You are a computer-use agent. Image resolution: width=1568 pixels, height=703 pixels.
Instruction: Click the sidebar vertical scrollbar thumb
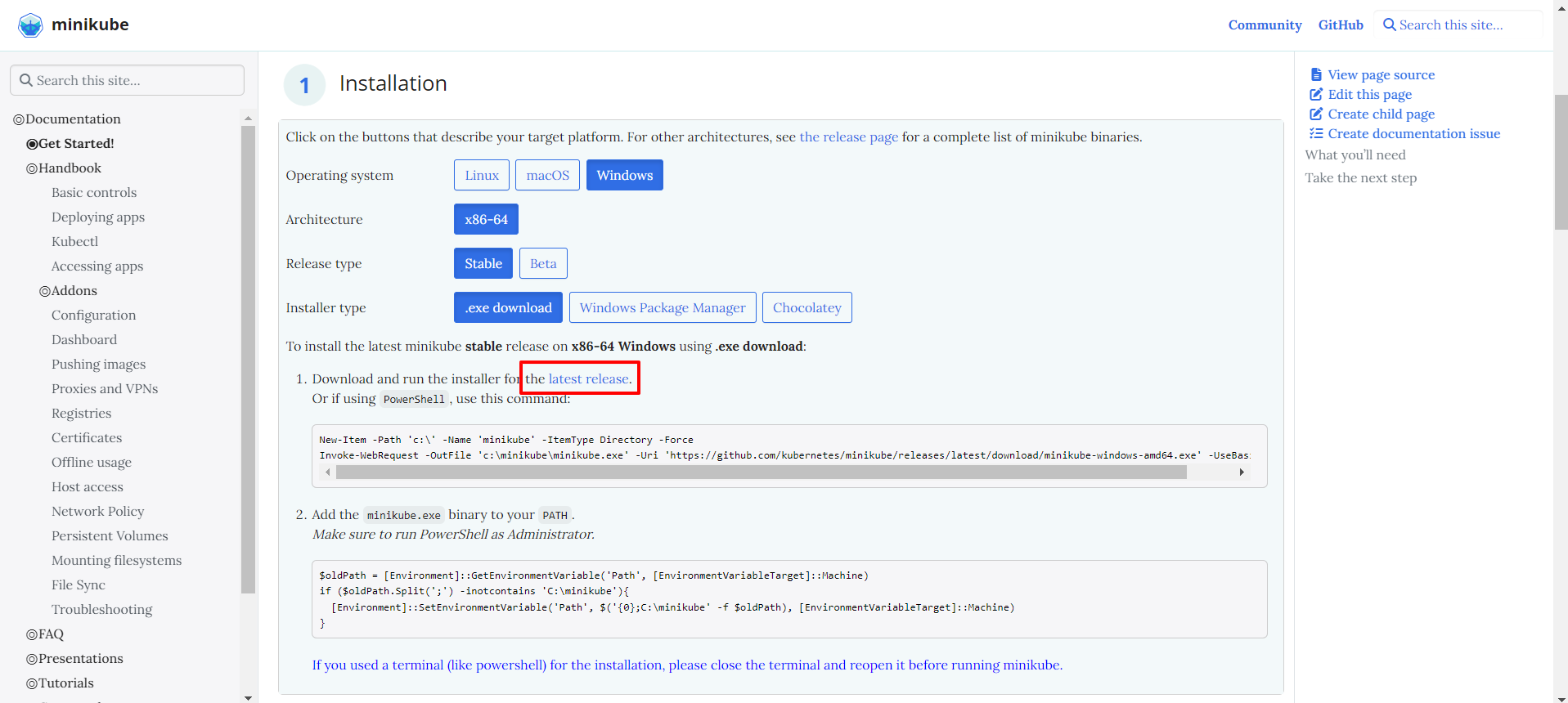248,360
